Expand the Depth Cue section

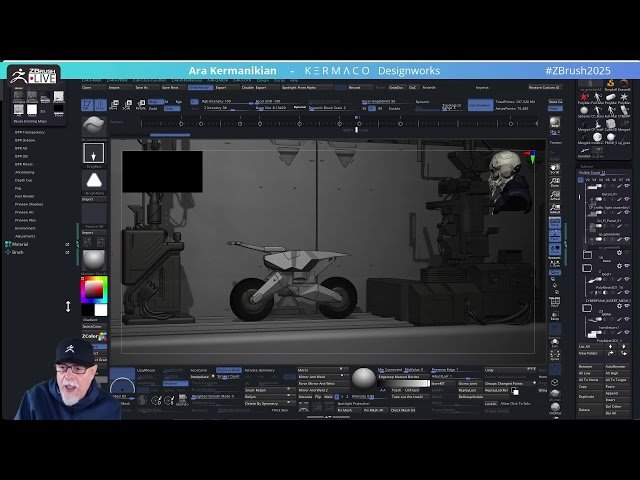[x=23, y=180]
